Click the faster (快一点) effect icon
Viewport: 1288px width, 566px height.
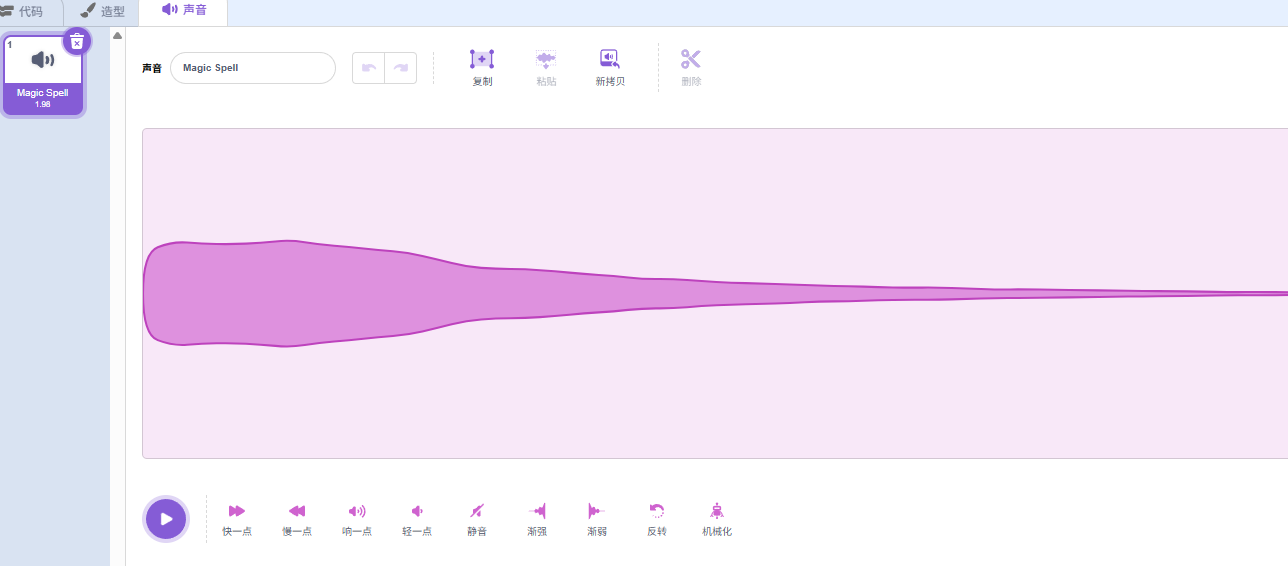coord(237,512)
